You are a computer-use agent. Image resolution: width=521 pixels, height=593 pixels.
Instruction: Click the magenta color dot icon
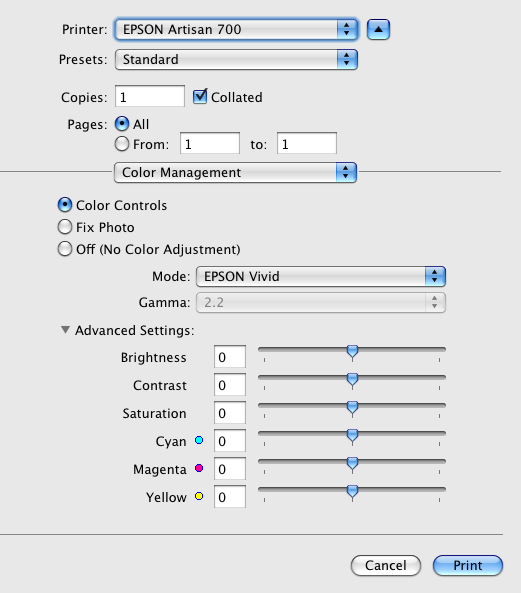(199, 468)
